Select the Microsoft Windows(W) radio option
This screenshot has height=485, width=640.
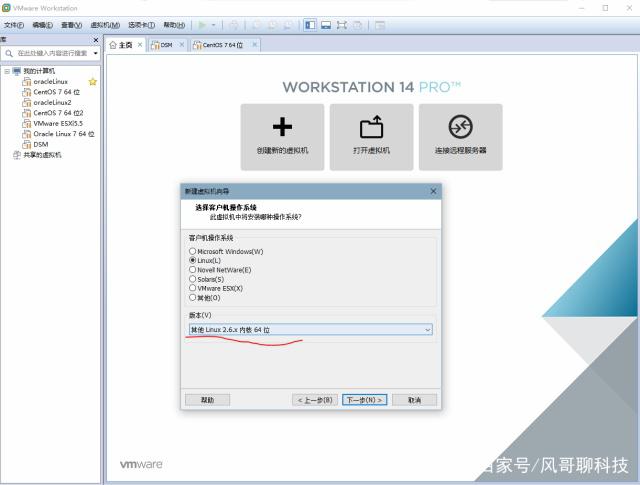tap(193, 251)
